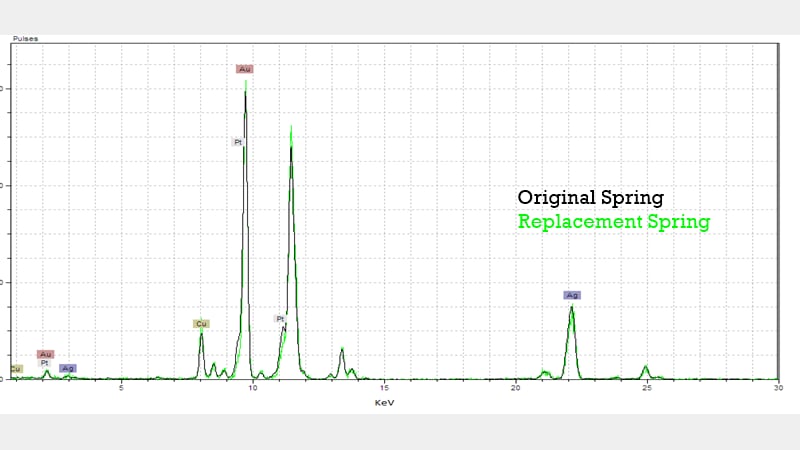Screen dimensions: 800x450
Task: Select the 15 tick label on x-axis
Action: click(x=384, y=388)
